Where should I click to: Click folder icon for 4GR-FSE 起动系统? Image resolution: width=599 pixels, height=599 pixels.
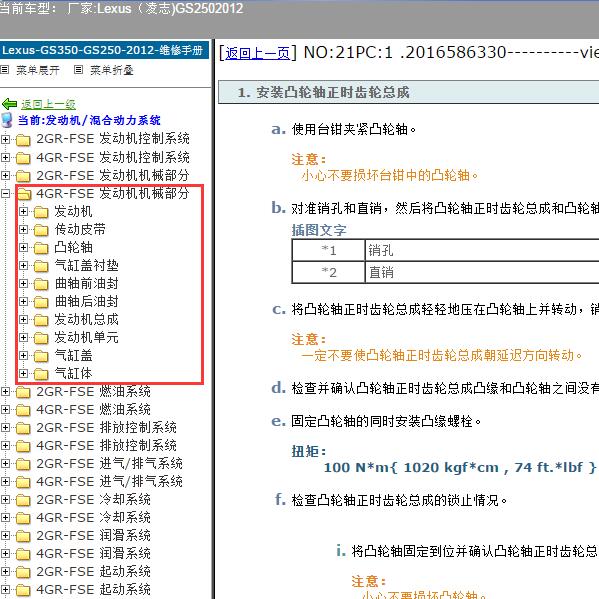pos(23,590)
